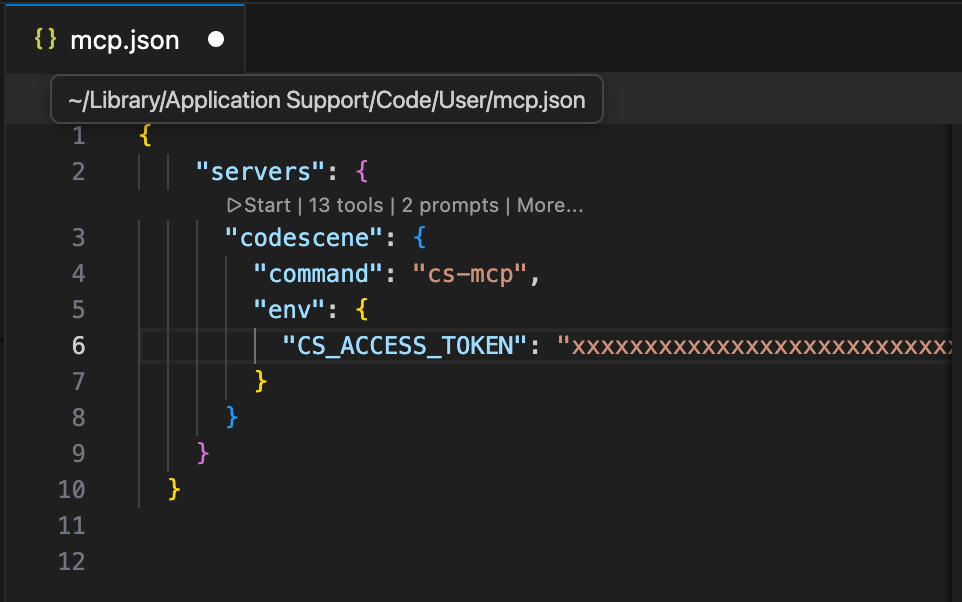Click line number 12 in the gutter

pyautogui.click(x=72, y=561)
